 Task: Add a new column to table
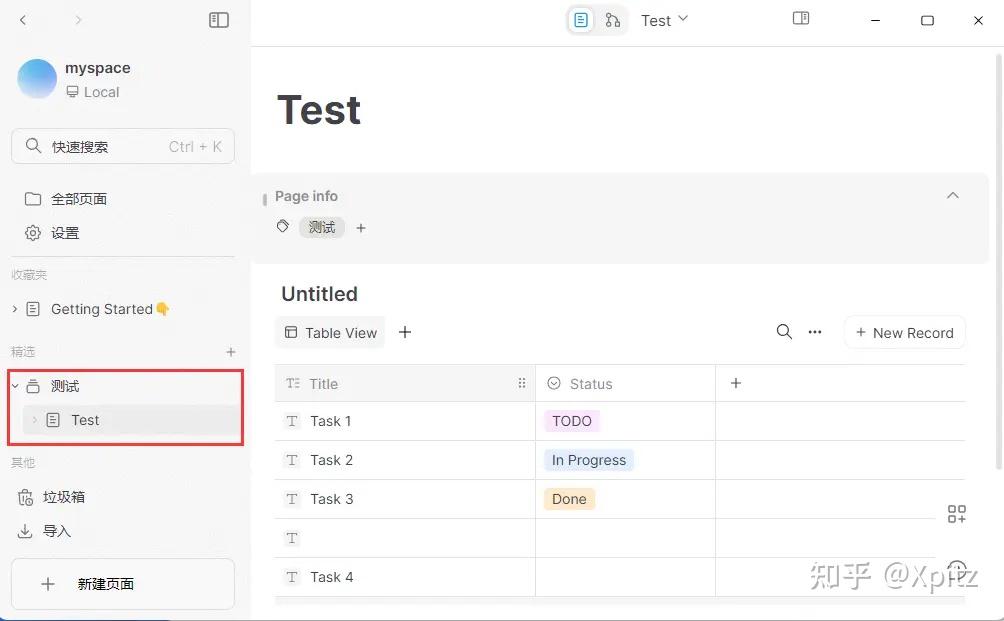pyautogui.click(x=736, y=383)
